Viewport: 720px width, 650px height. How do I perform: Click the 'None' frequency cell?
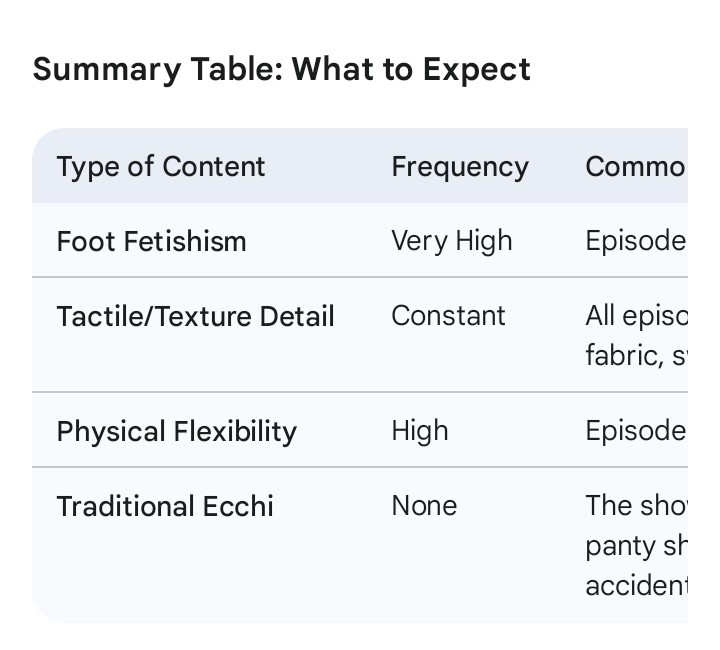pyautogui.click(x=424, y=506)
